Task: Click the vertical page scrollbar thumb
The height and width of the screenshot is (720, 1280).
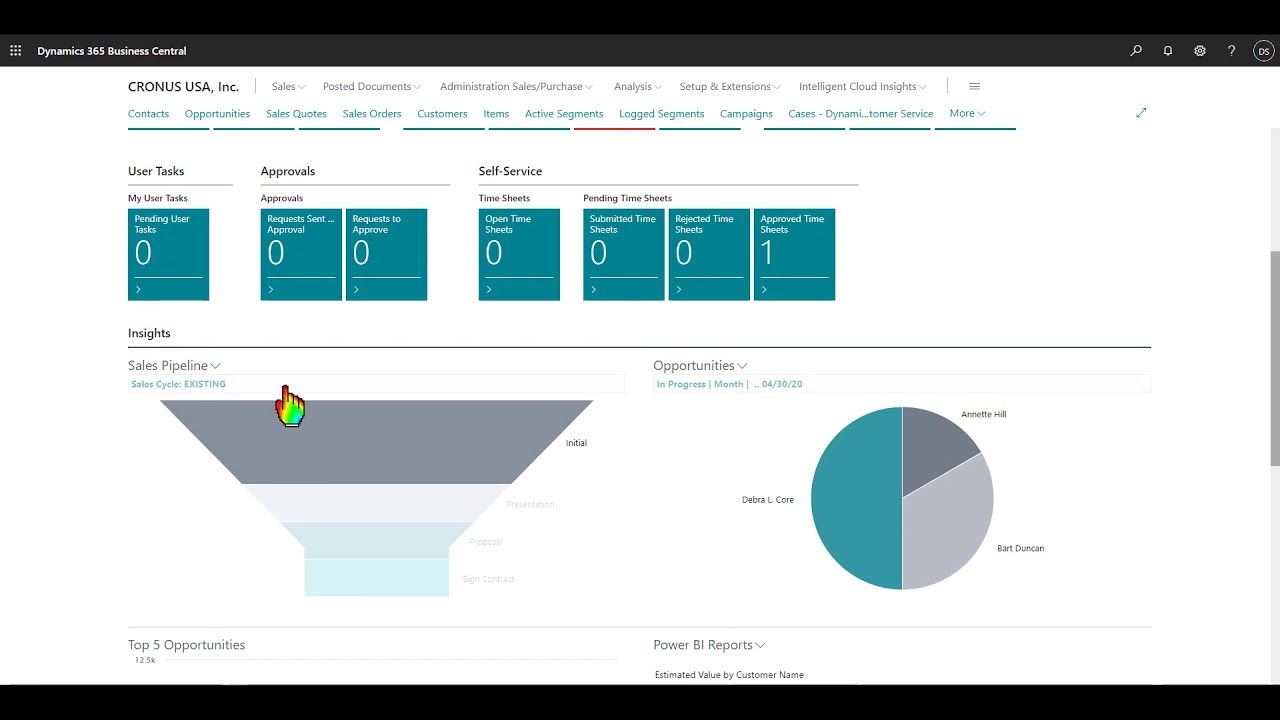Action: (x=1275, y=358)
